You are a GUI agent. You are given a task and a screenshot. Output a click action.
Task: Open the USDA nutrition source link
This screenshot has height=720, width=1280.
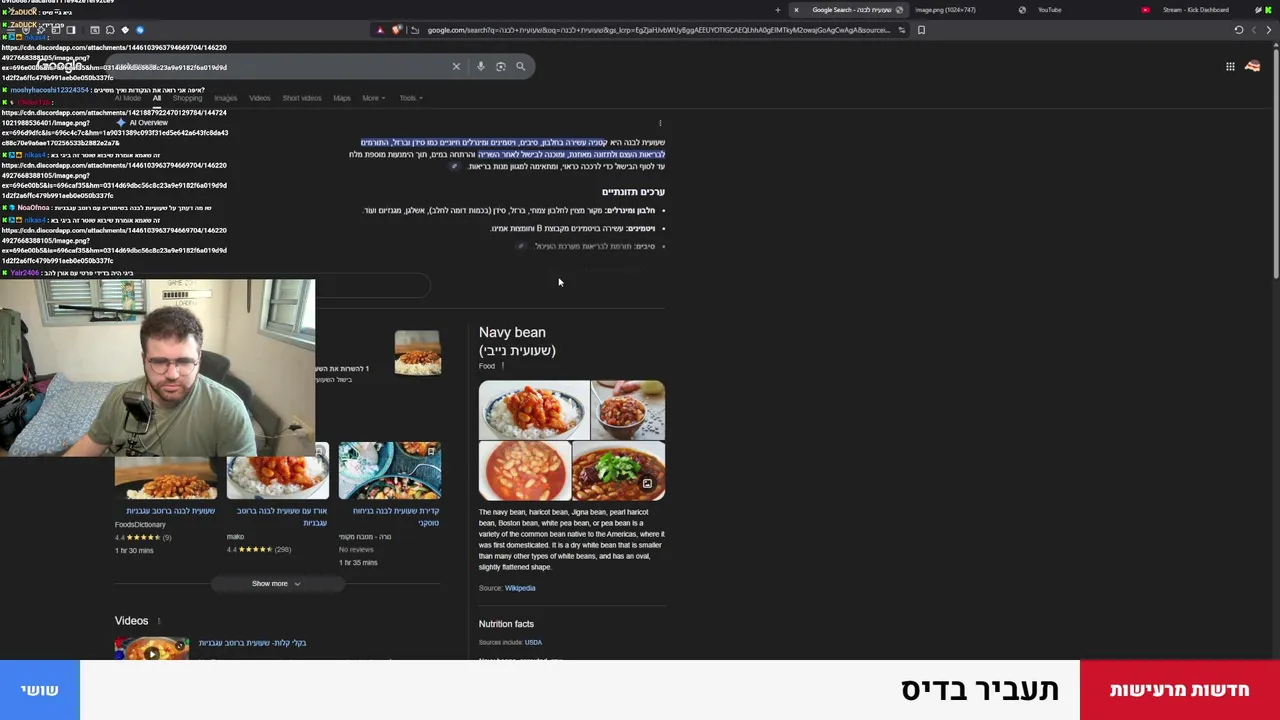point(533,642)
